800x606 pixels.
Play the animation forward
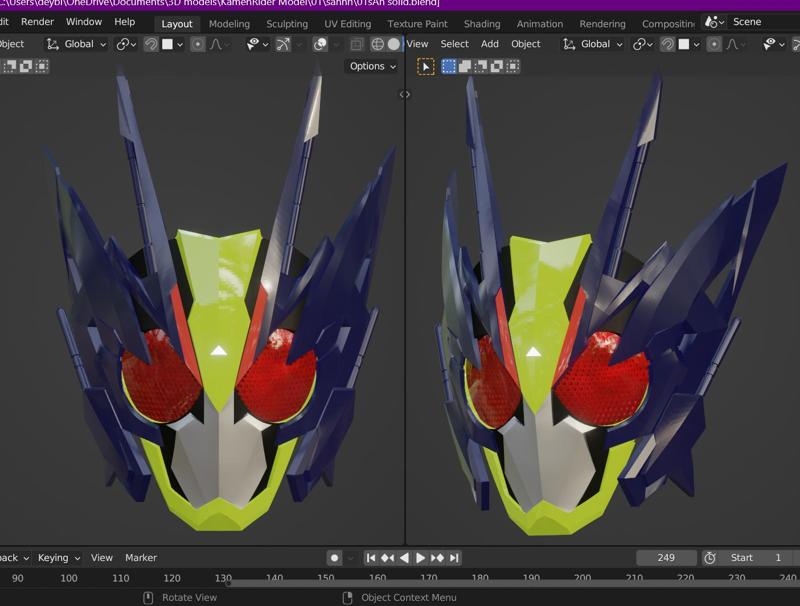click(x=419, y=557)
